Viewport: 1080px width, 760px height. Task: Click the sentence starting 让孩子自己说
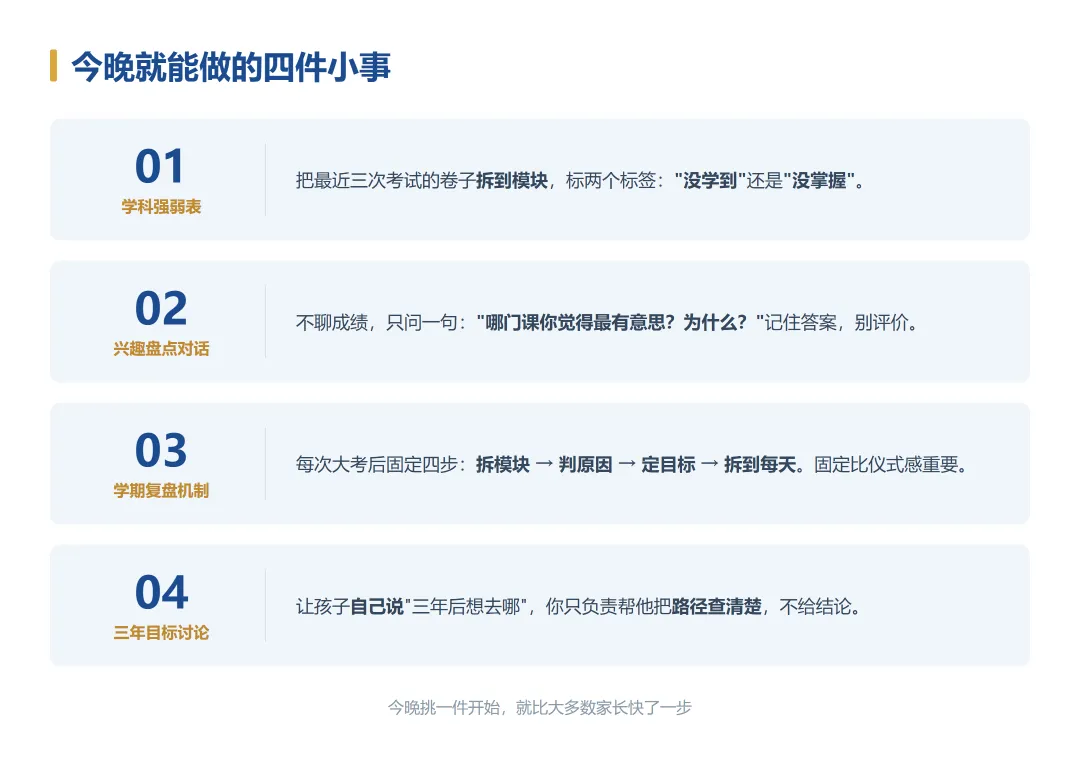[578, 606]
